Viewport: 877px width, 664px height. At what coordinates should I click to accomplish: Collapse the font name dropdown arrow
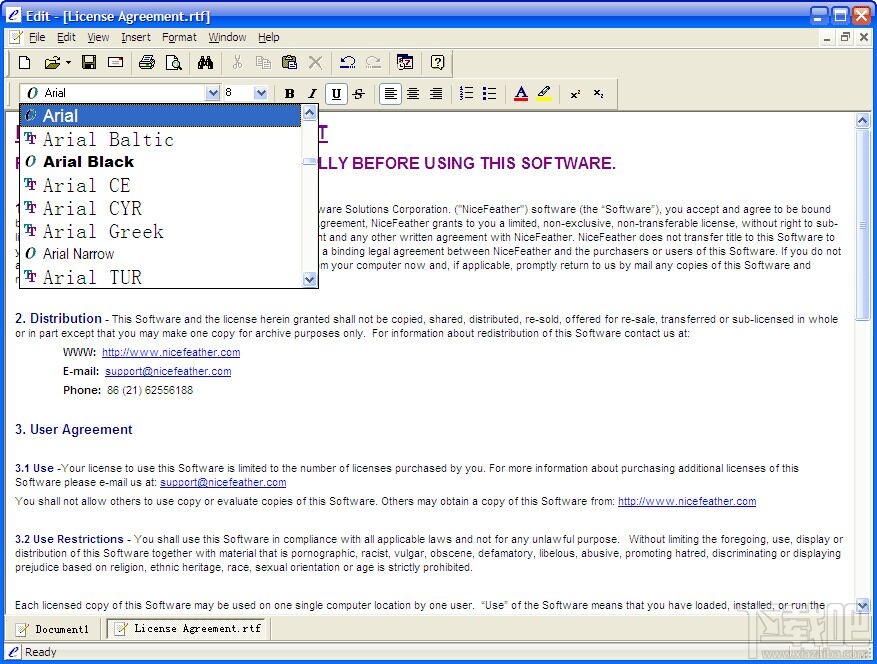click(213, 93)
